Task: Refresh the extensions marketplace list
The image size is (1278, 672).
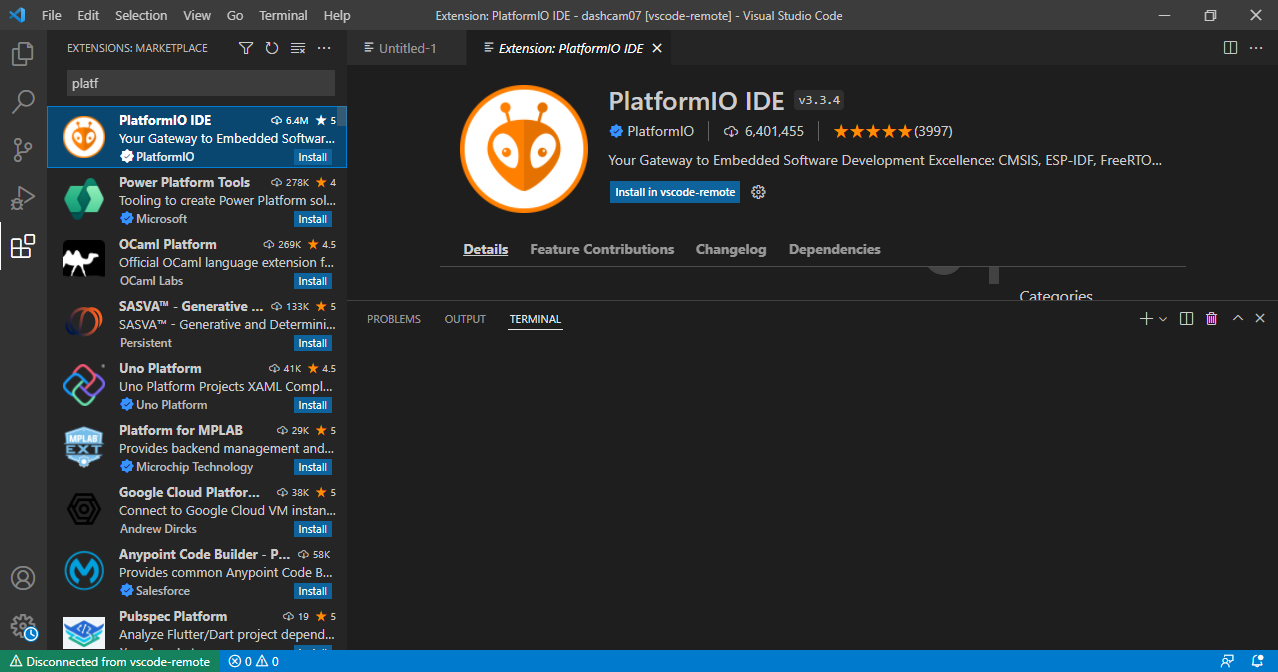Action: pos(272,48)
